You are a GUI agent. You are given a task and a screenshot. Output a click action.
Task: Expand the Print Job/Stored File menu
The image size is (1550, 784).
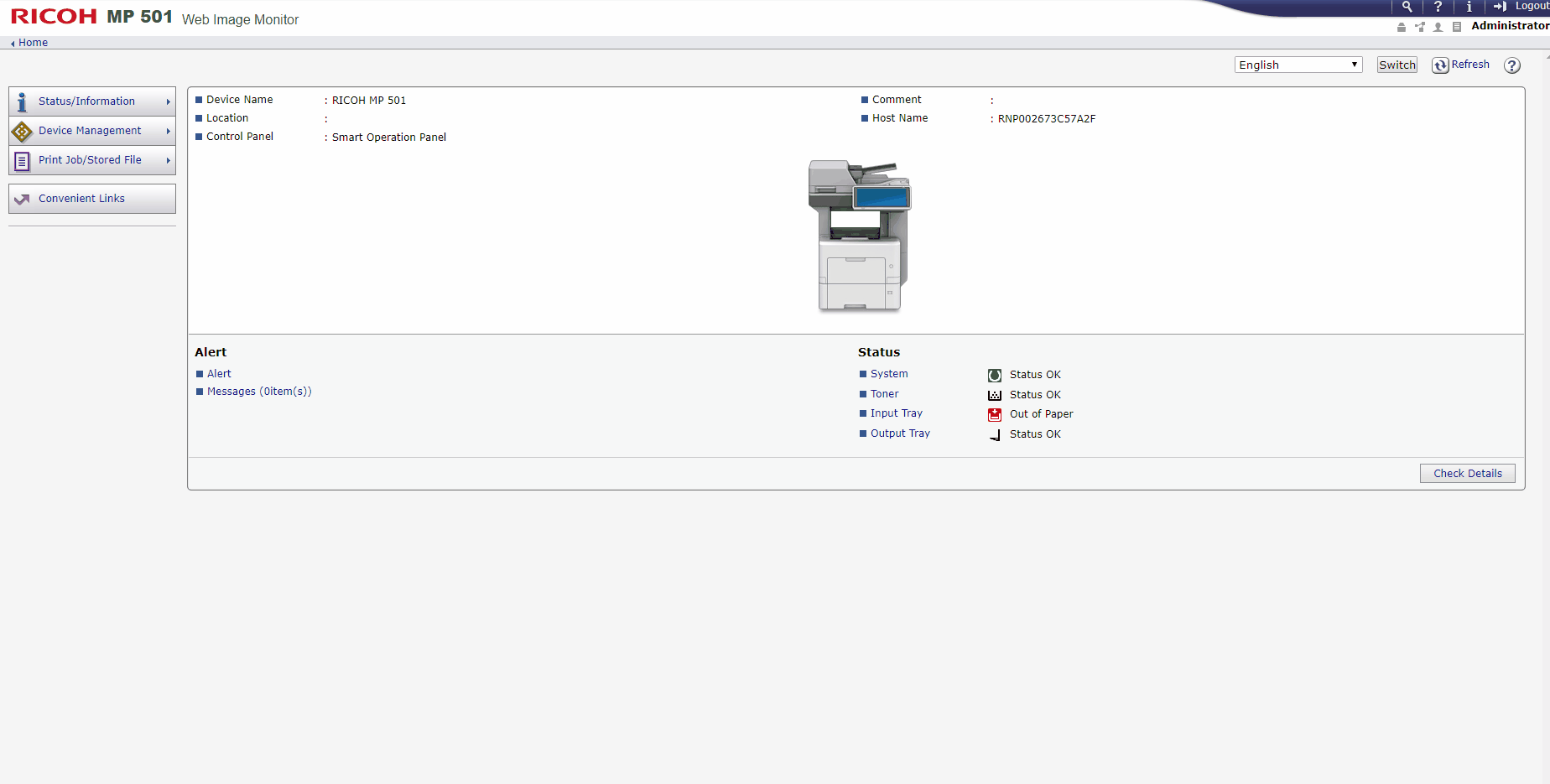[x=90, y=160]
